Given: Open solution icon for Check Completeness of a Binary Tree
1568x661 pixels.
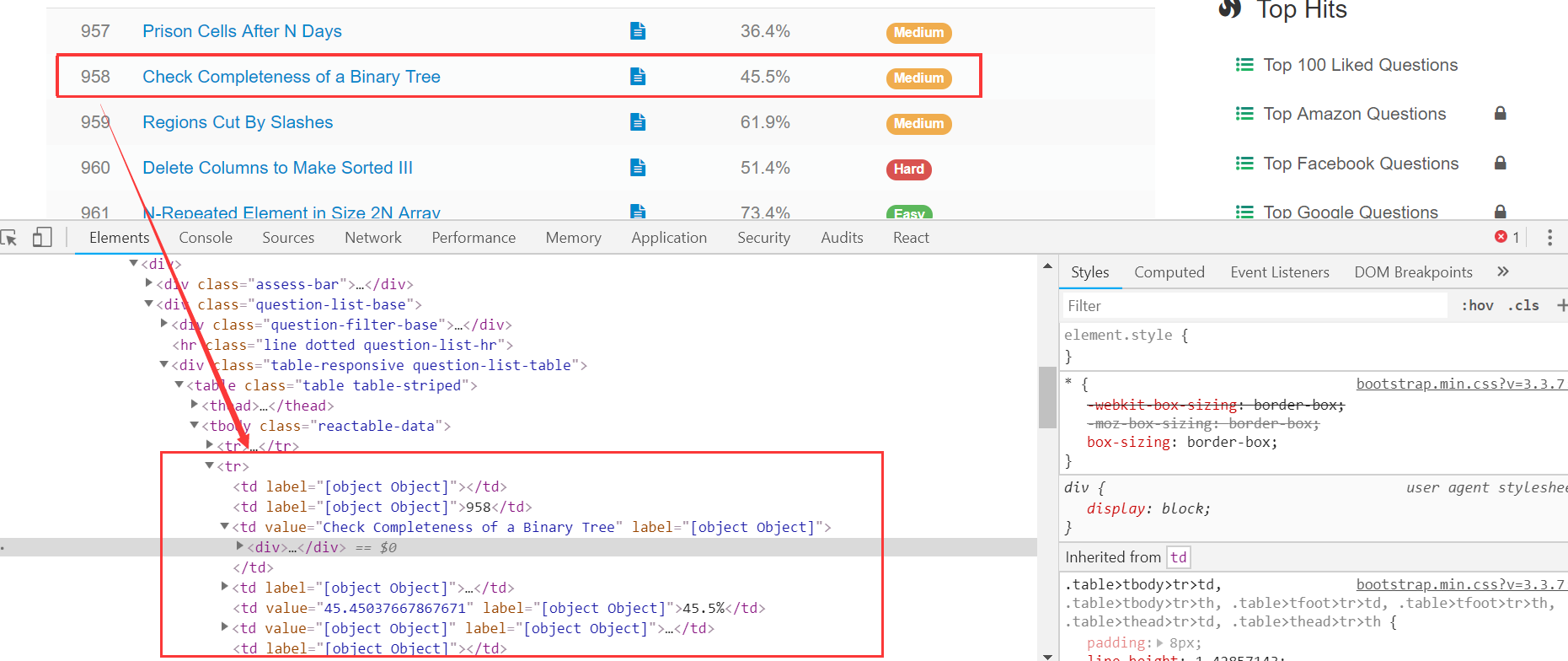Looking at the screenshot, I should [638, 77].
